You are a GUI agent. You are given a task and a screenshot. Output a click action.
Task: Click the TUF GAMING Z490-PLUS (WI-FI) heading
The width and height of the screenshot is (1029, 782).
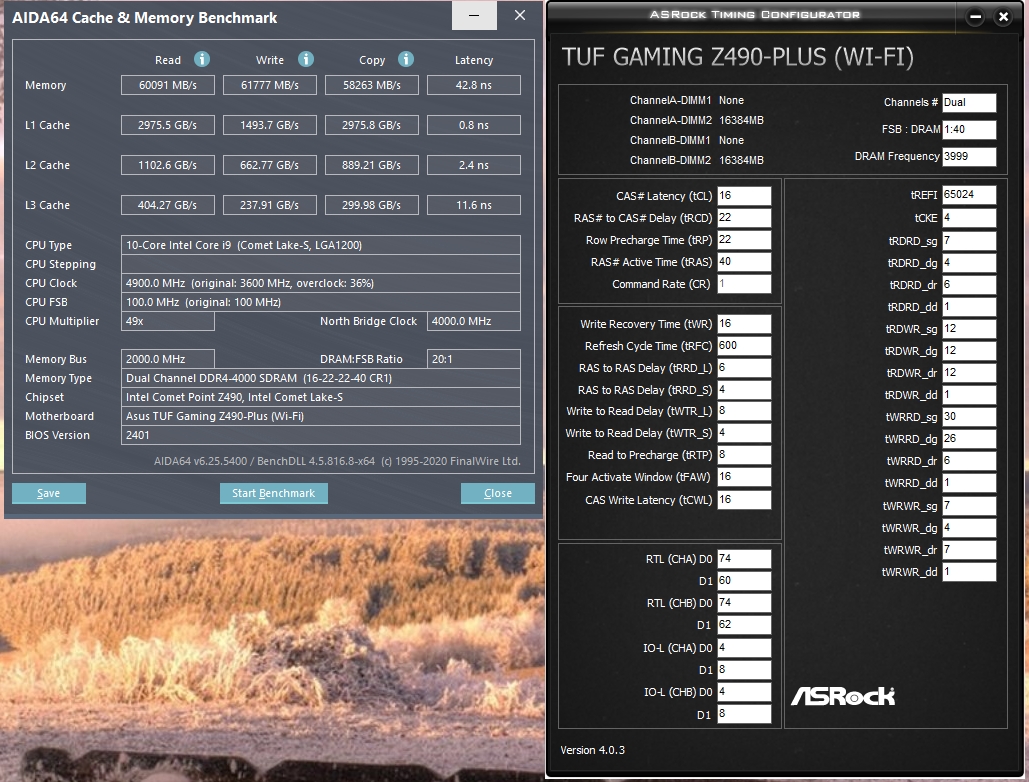pyautogui.click(x=738, y=57)
